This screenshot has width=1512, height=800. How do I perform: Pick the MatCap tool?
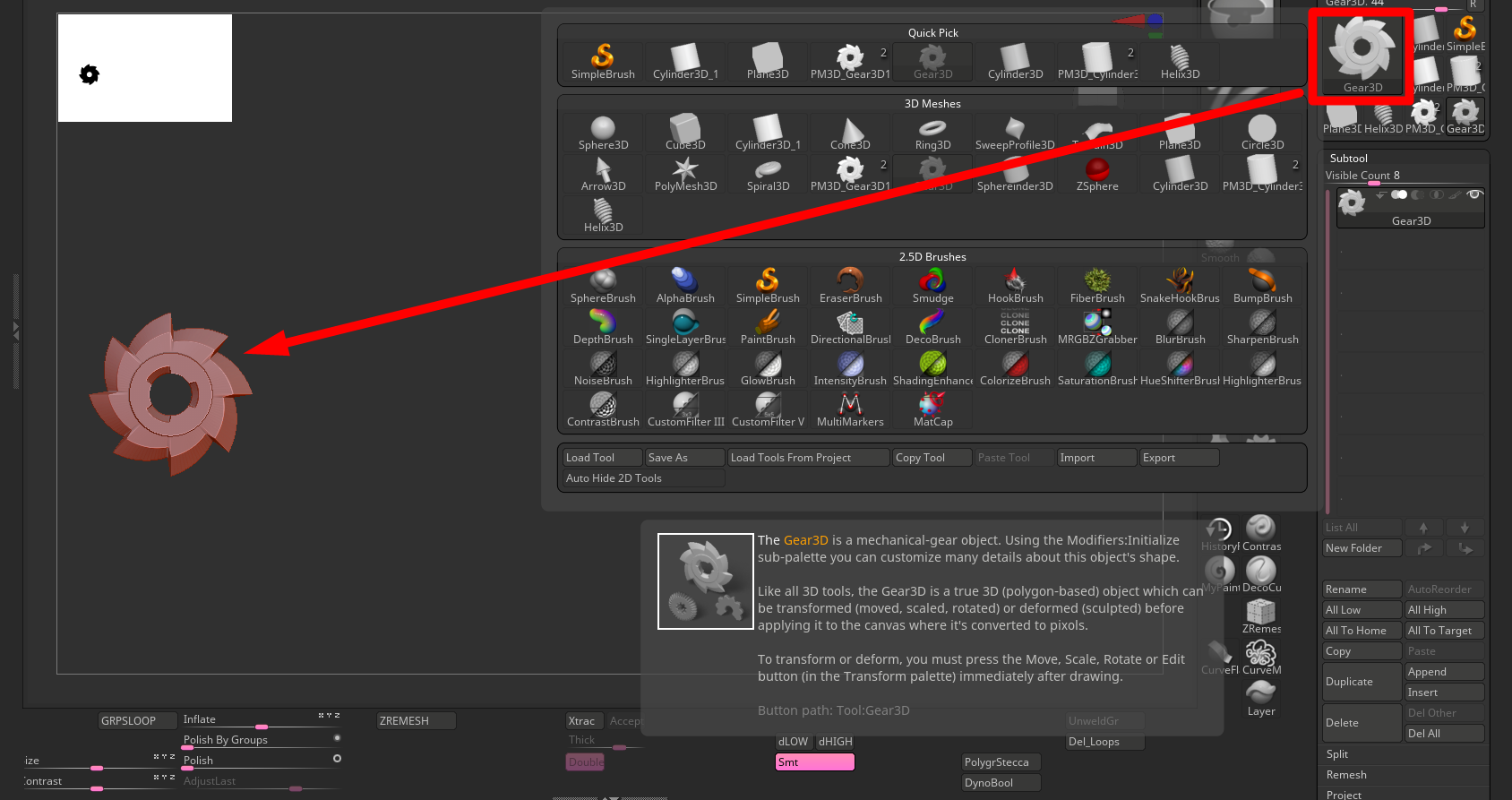pyautogui.click(x=932, y=409)
